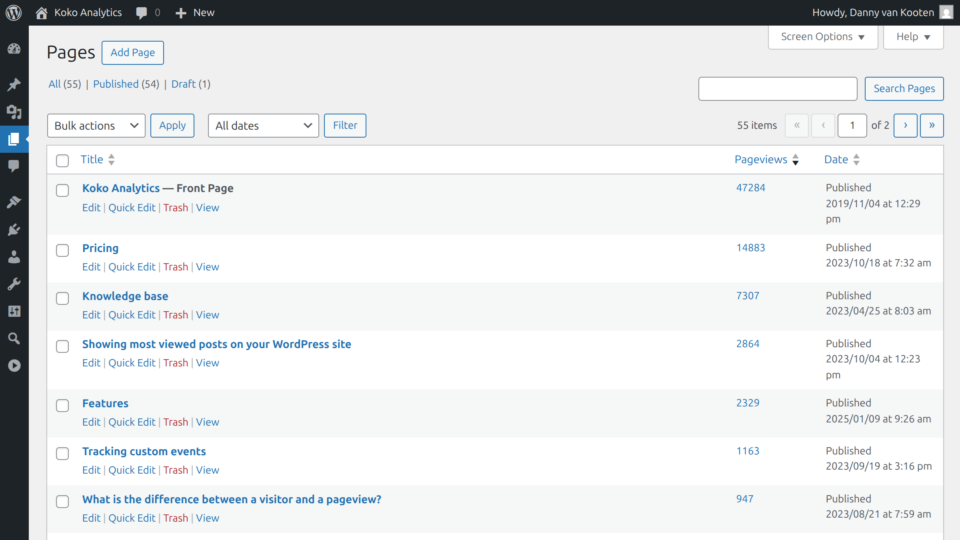Open Koko Analytics site name menu

pyautogui.click(x=88, y=12)
